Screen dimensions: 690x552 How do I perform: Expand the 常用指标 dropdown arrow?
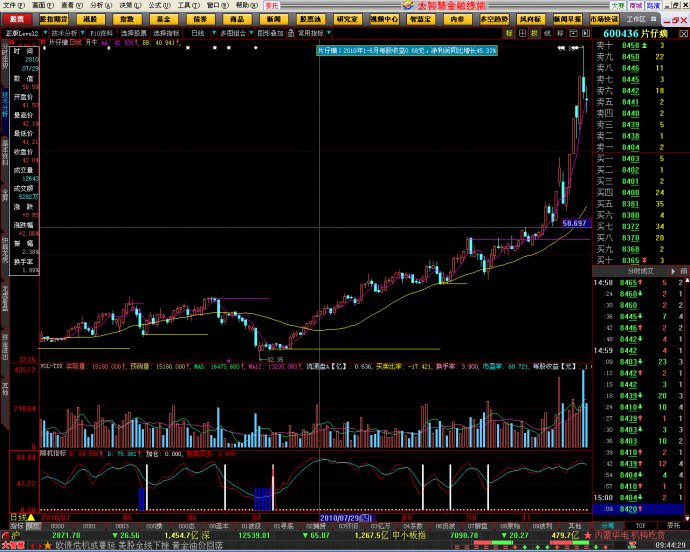pyautogui.click(x=329, y=33)
